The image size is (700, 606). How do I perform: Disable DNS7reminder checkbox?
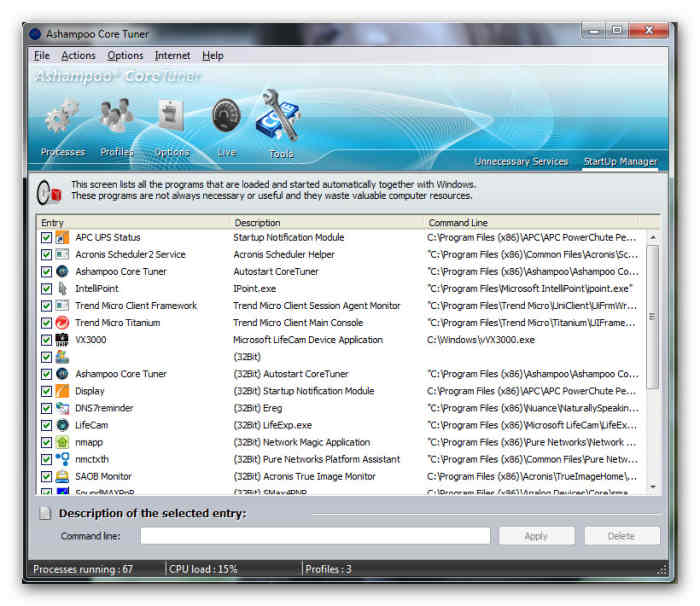coord(46,408)
